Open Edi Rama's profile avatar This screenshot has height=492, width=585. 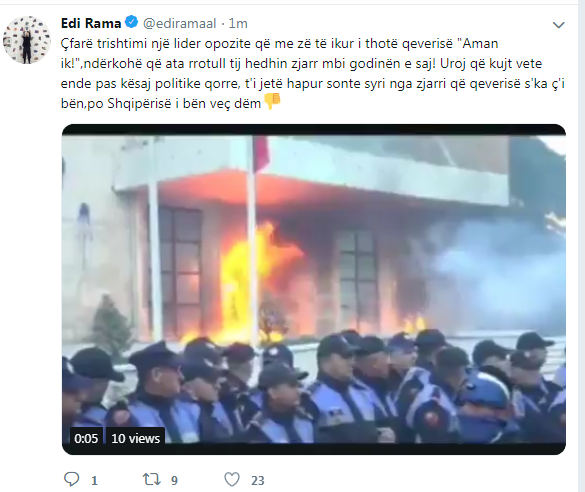[27, 40]
